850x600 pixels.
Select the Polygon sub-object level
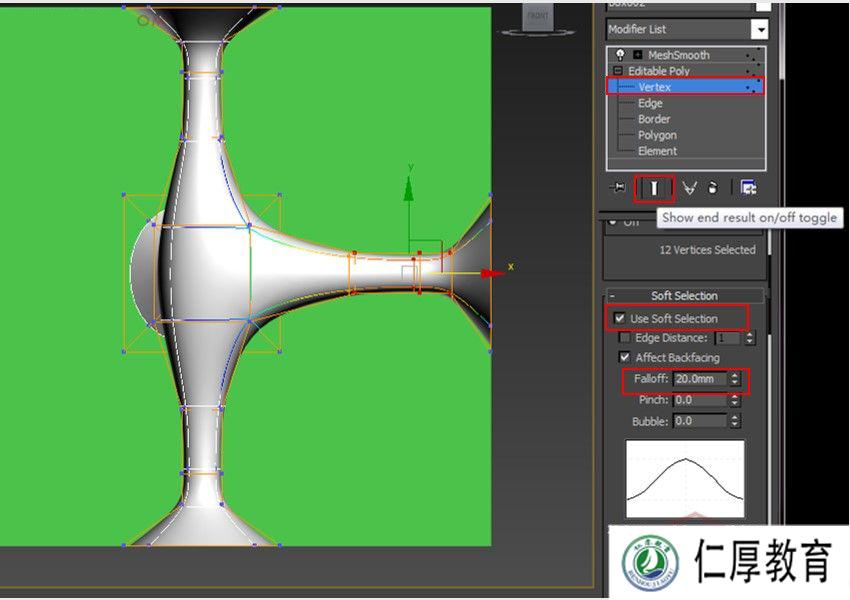tap(656, 135)
